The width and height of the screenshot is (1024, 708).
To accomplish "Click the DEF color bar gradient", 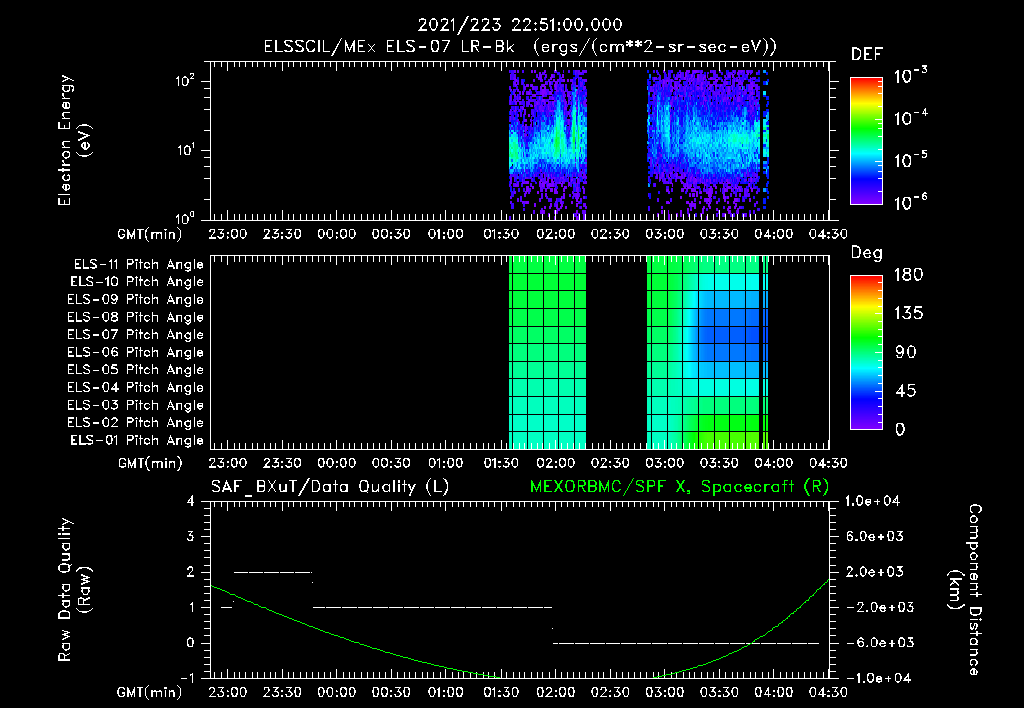I will tap(866, 141).
